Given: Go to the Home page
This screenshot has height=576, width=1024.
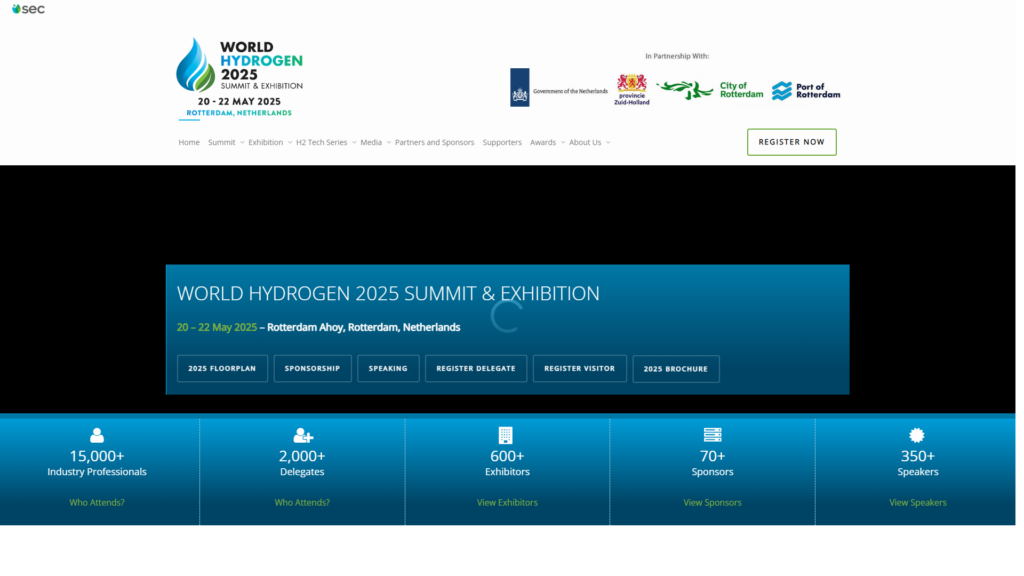Looking at the screenshot, I should point(189,142).
